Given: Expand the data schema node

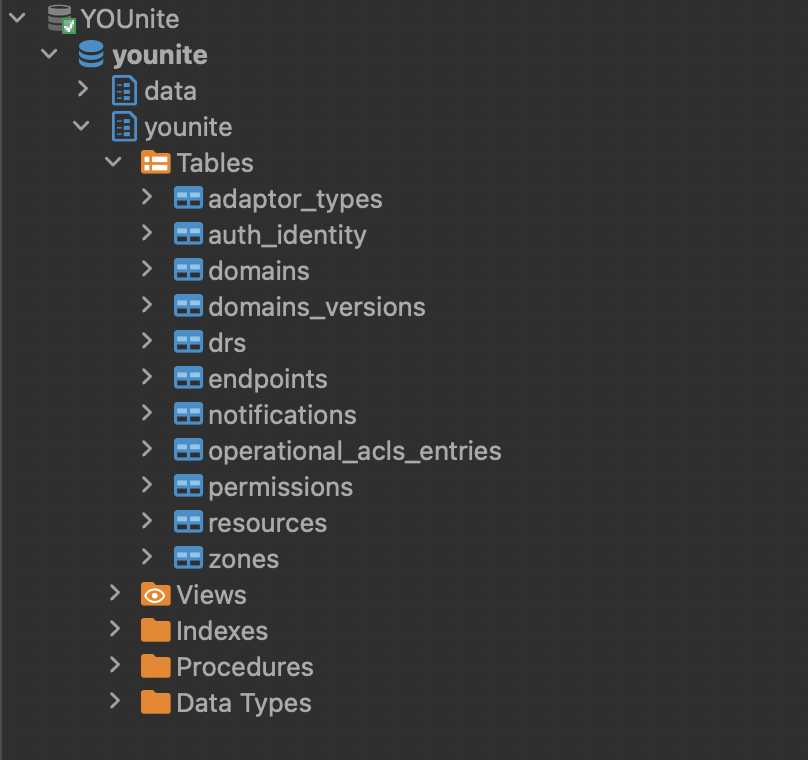Looking at the screenshot, I should 84,90.
